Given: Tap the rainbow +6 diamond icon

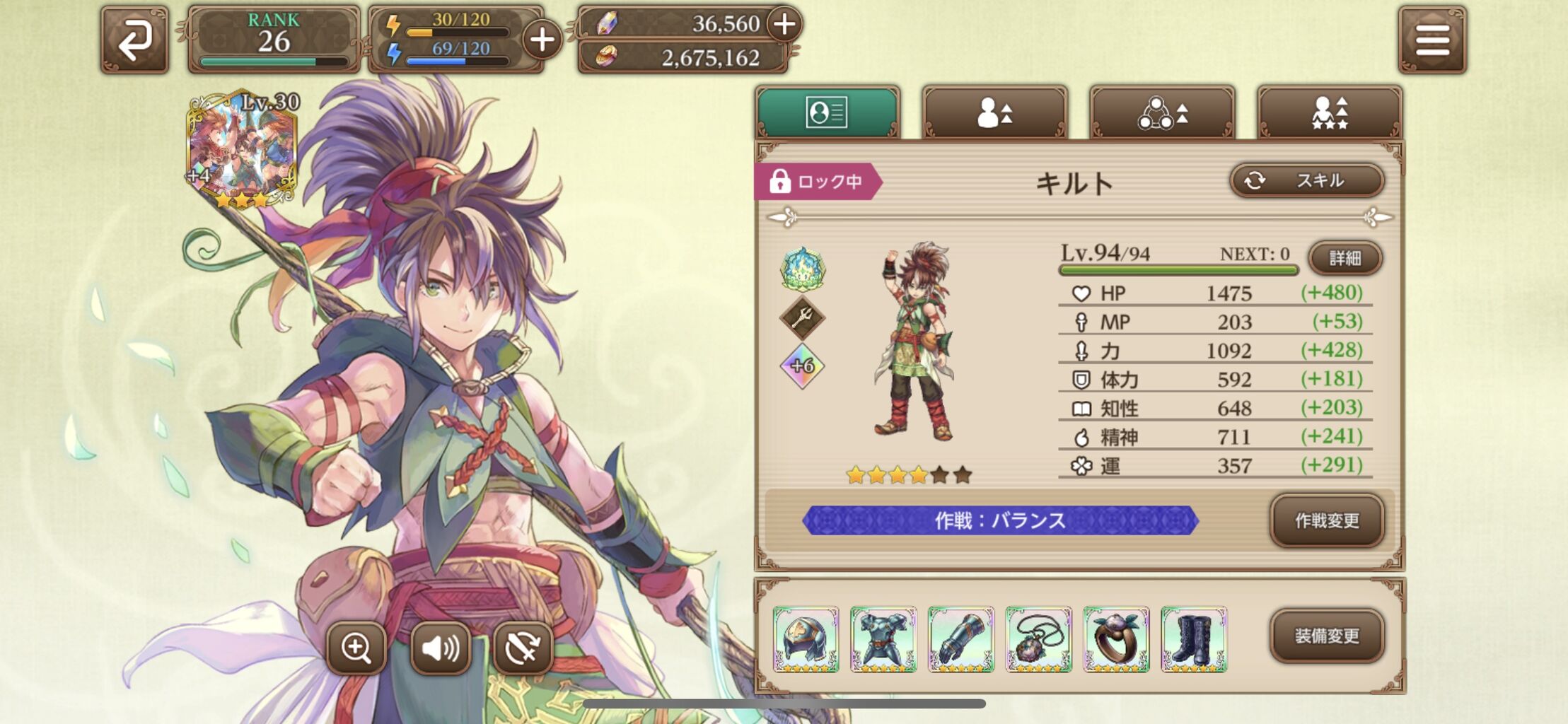Looking at the screenshot, I should click(x=802, y=366).
